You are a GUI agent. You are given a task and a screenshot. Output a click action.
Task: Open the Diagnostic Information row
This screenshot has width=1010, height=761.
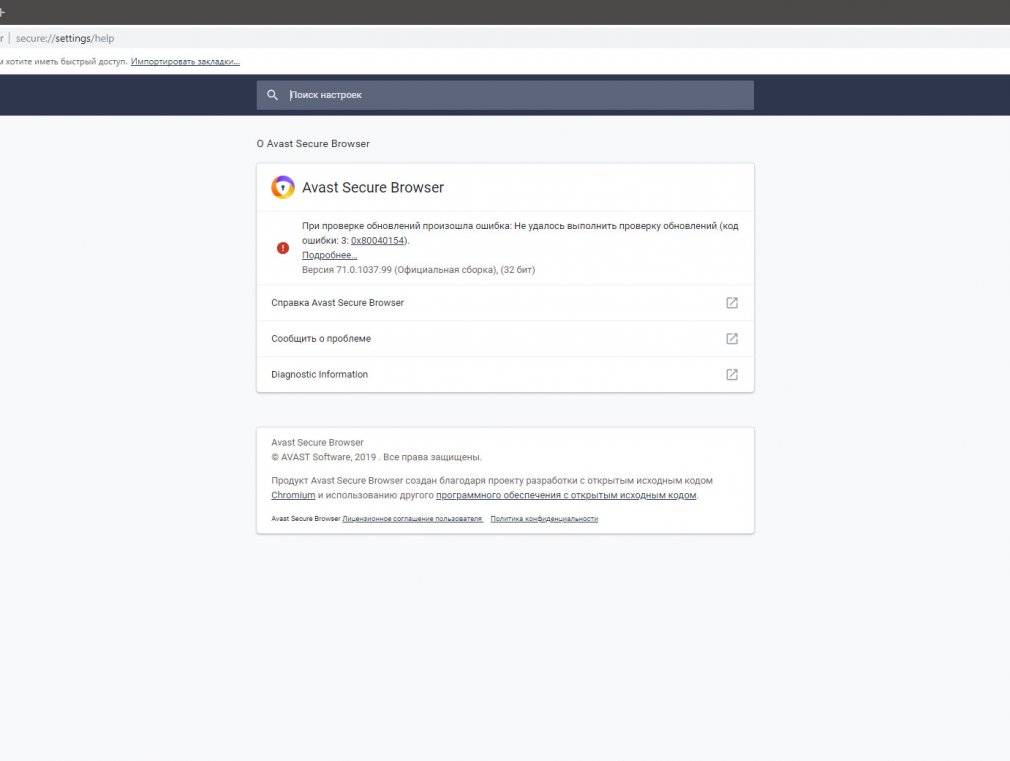coord(505,374)
